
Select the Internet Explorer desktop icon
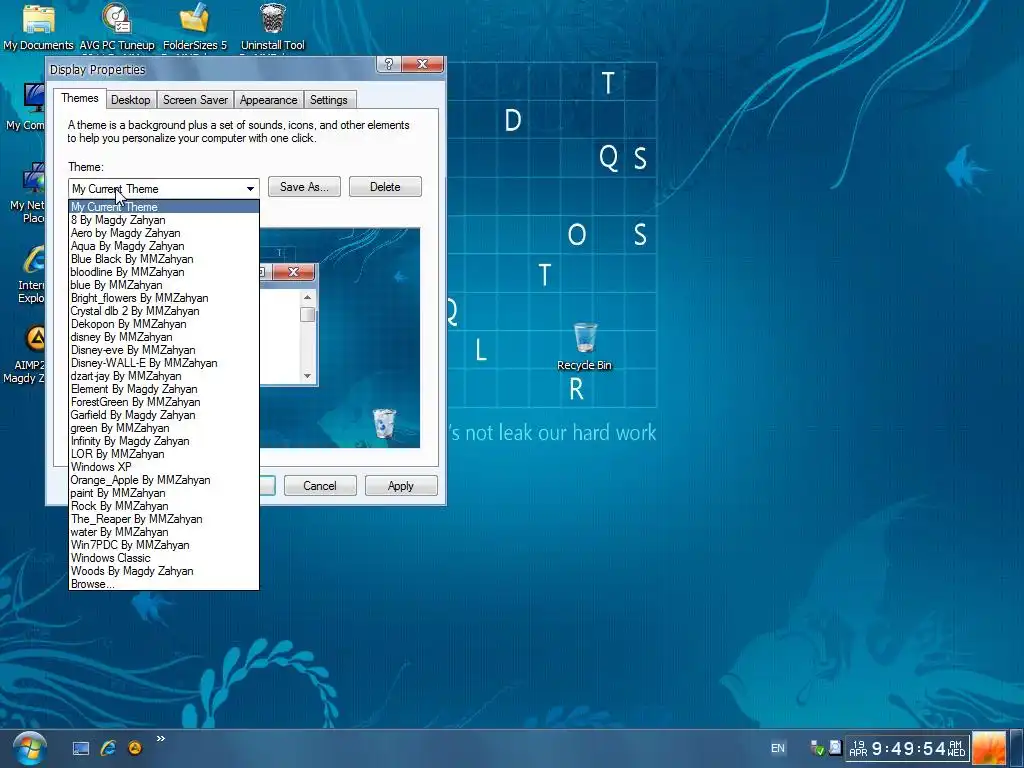31,274
